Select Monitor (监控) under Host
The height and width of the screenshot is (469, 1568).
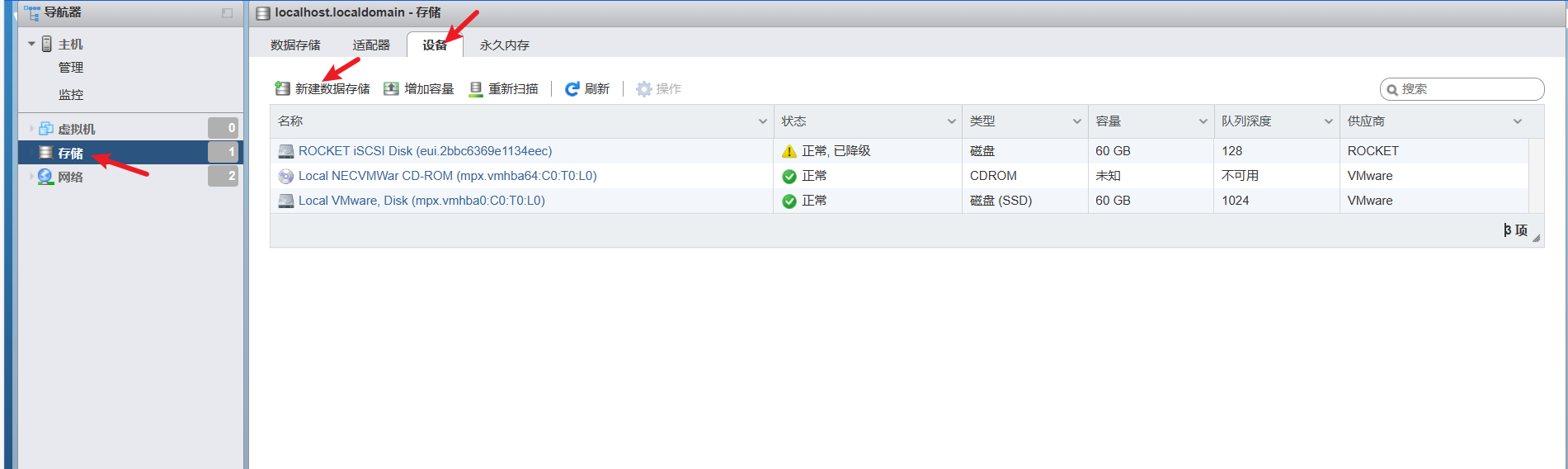pos(71,94)
